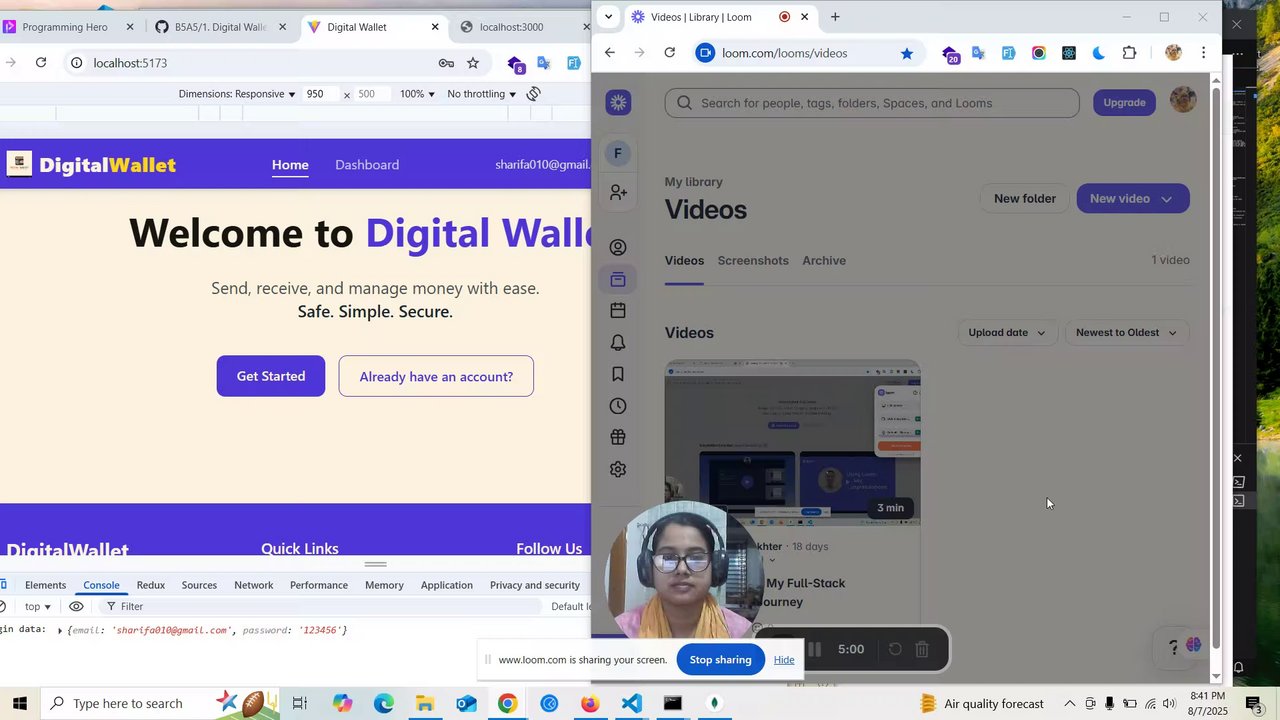Screen dimensions: 1280x720
Task: Switch to the Application tab in DevTools
Action: point(446,585)
